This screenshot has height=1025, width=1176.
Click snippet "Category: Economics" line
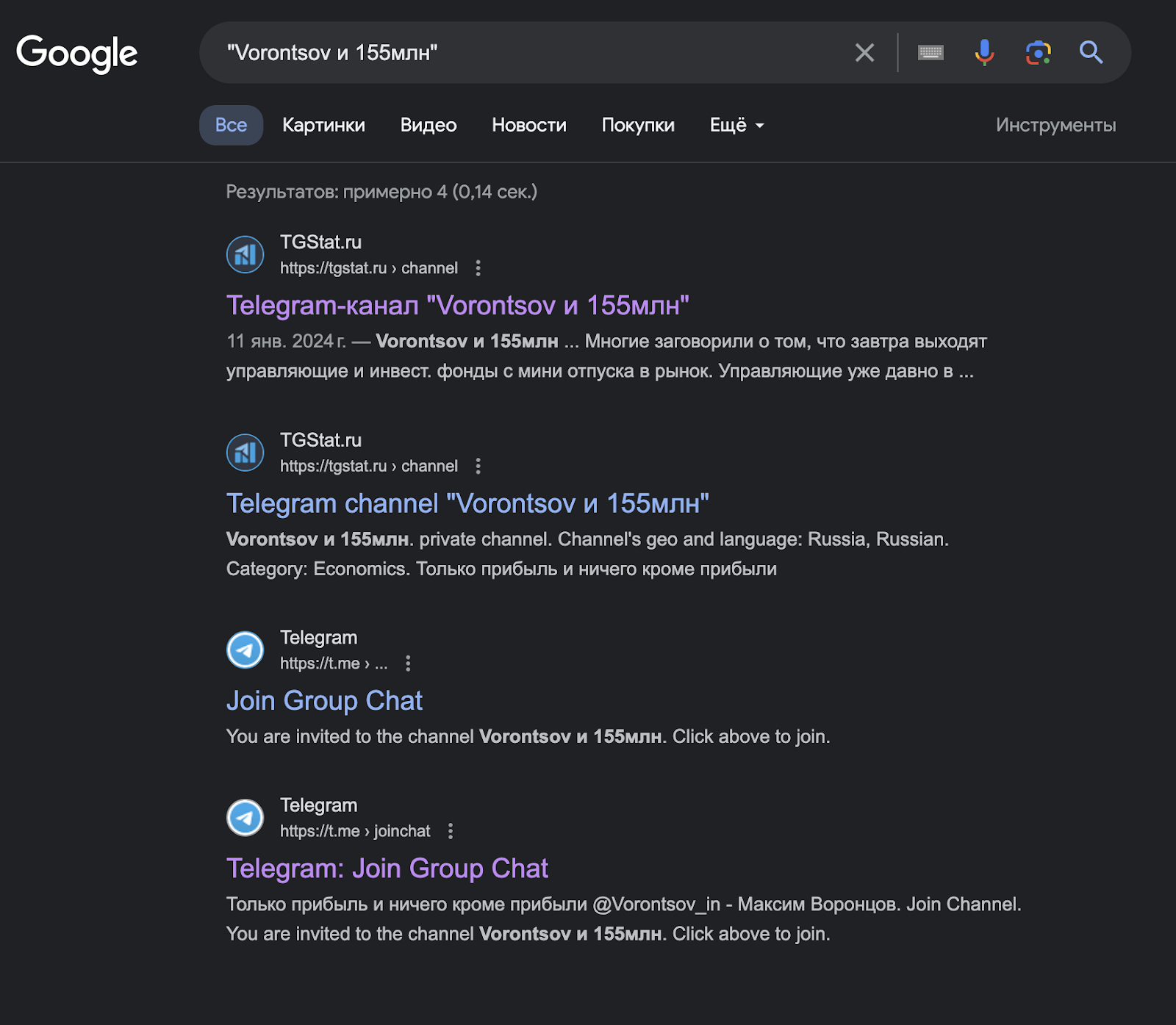(x=501, y=569)
